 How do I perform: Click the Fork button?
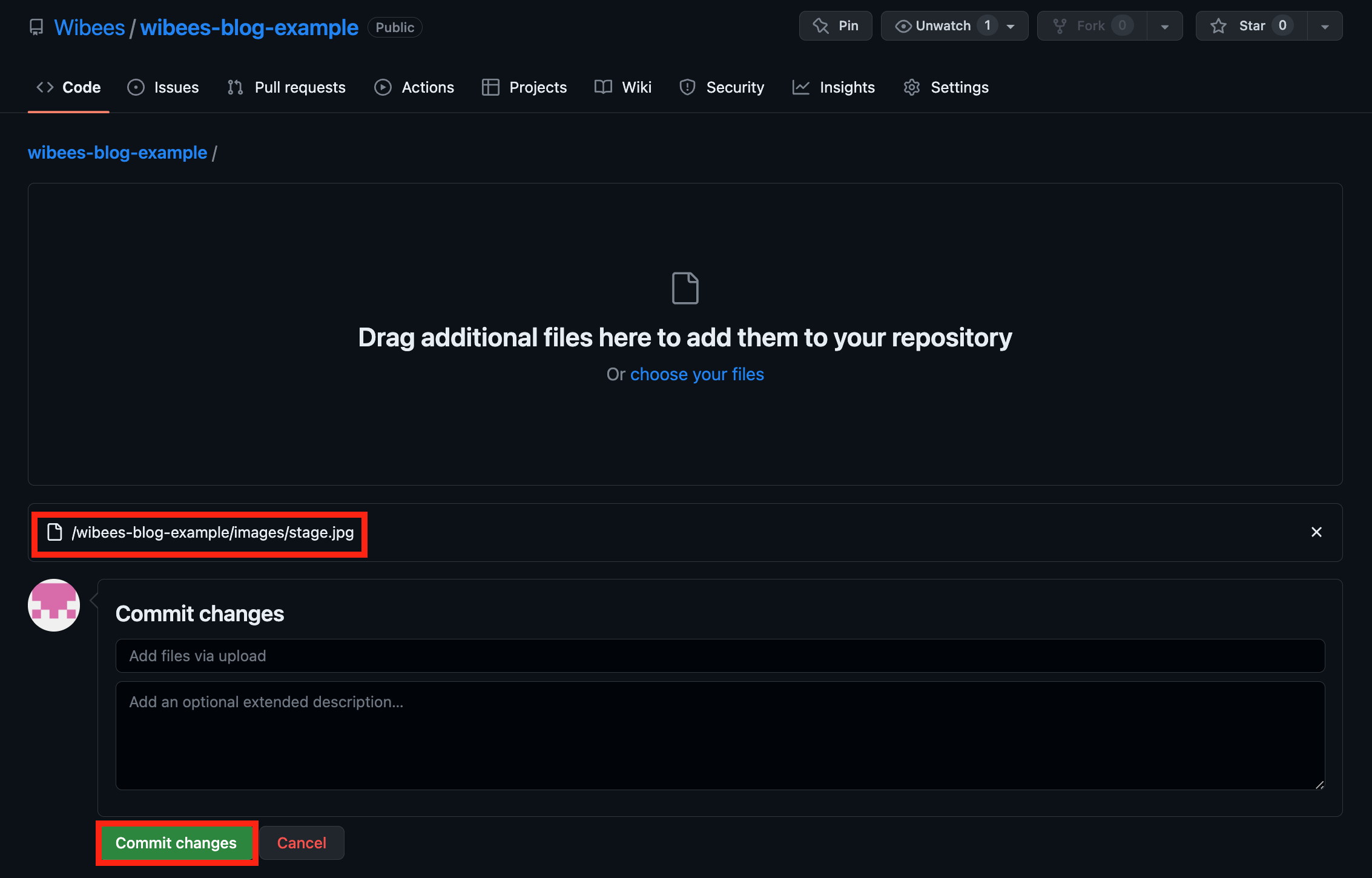(x=1091, y=25)
